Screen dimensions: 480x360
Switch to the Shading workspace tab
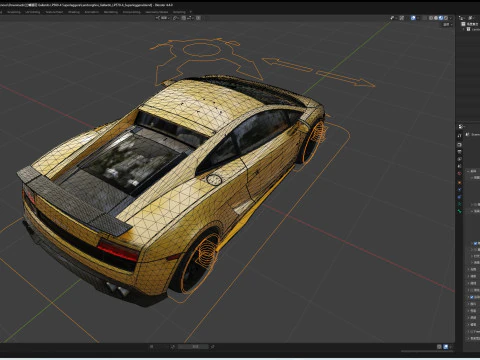pyautogui.click(x=74, y=12)
